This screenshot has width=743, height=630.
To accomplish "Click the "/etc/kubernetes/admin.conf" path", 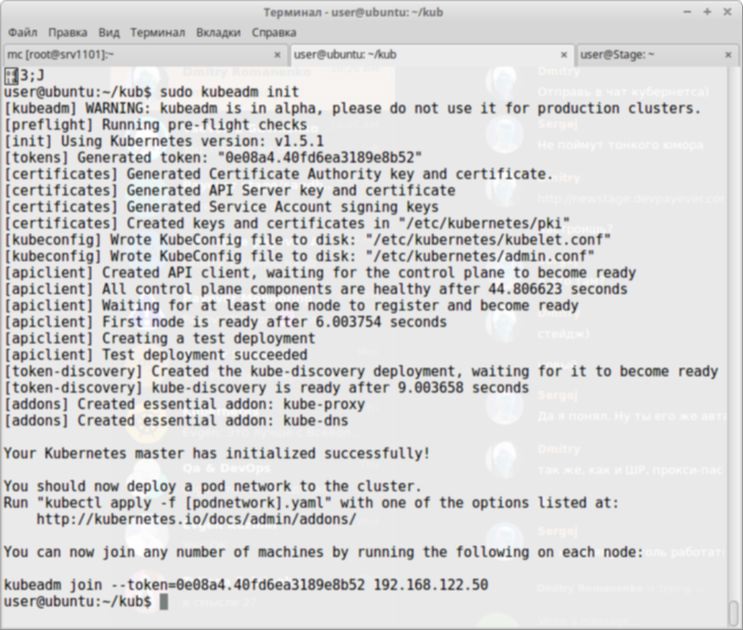I will 480,256.
